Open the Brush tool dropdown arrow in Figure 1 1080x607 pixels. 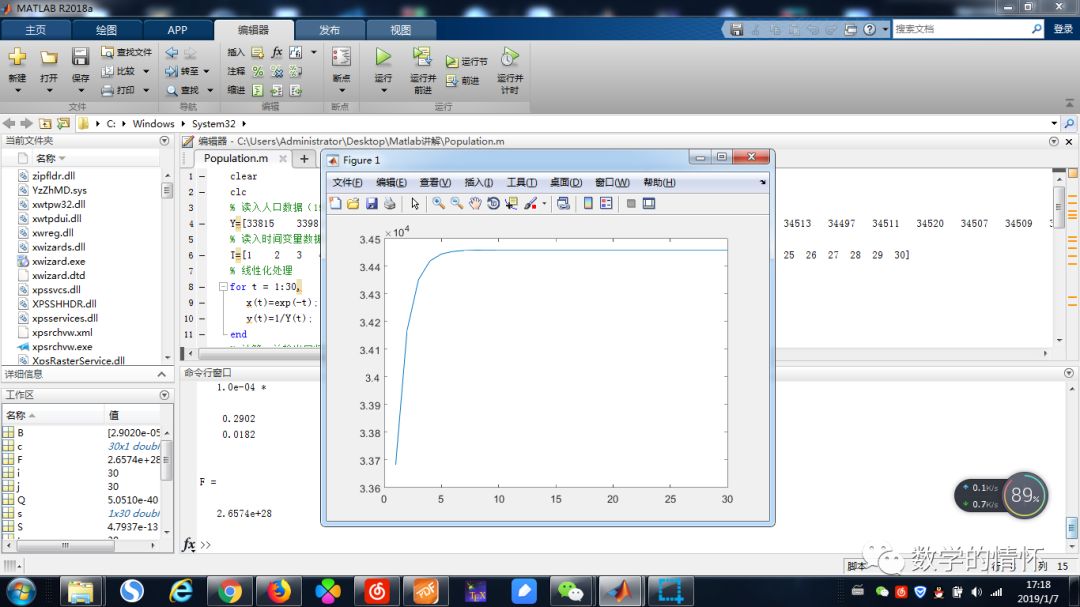tap(544, 203)
